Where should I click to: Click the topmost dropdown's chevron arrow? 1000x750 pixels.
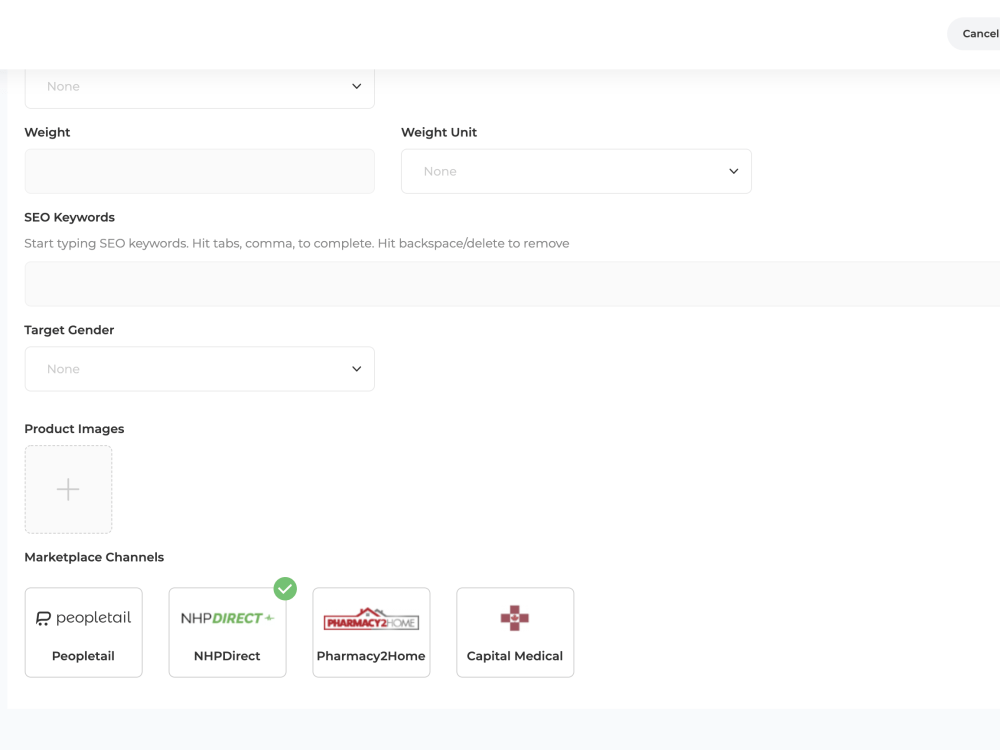pos(357,86)
